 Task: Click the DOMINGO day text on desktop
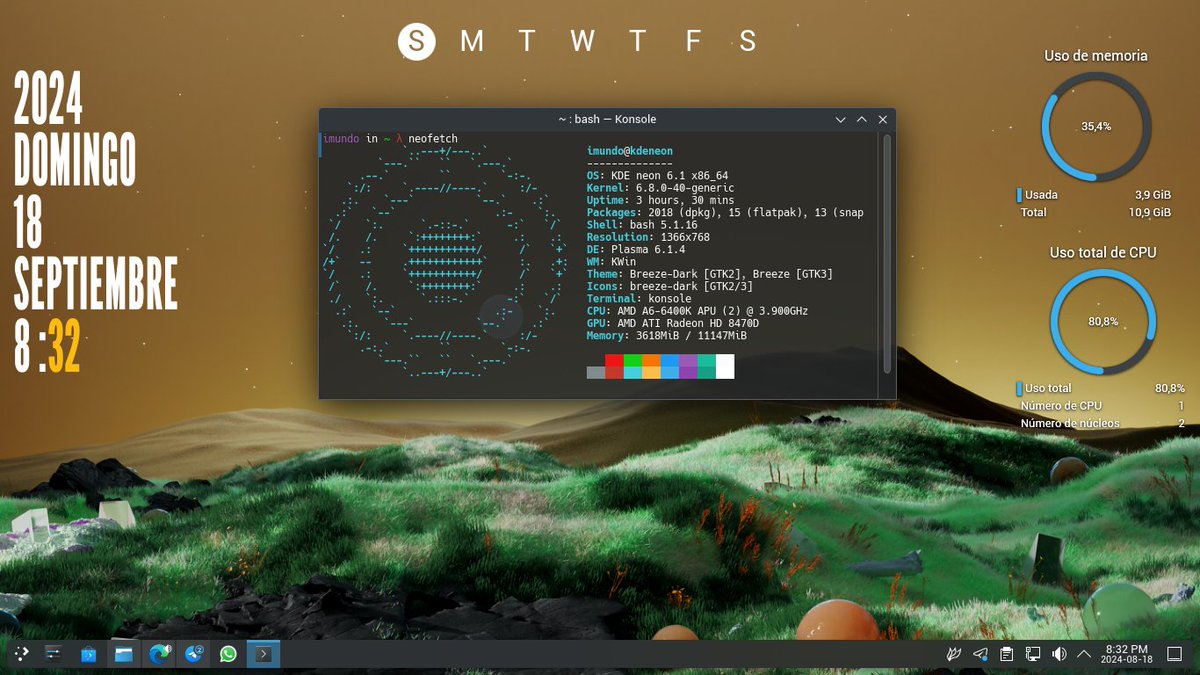click(x=75, y=160)
